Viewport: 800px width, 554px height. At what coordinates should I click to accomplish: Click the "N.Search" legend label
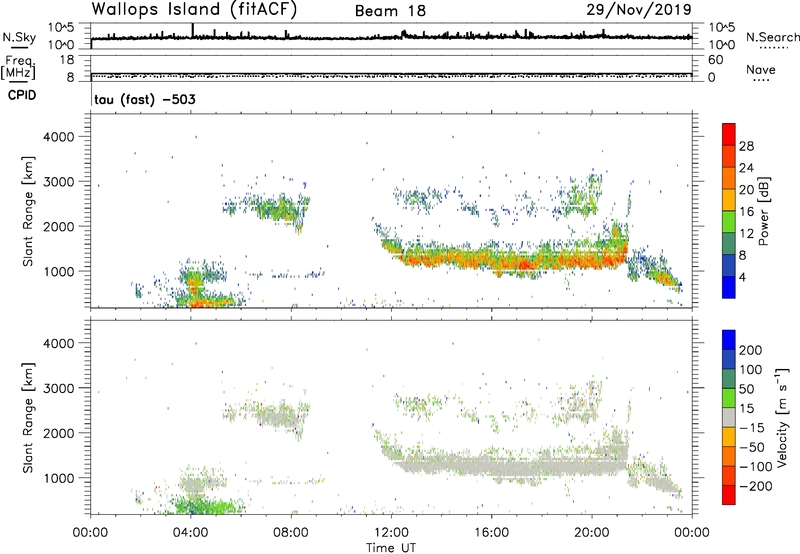click(x=772, y=37)
